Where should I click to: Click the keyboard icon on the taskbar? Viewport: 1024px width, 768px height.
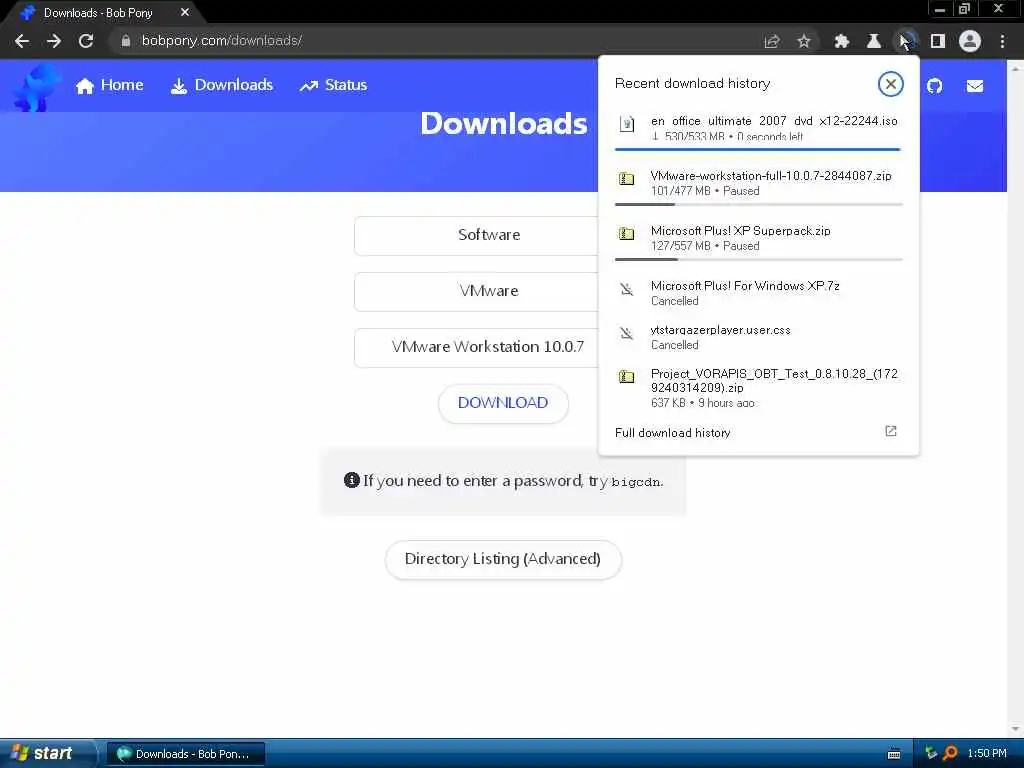tap(894, 754)
